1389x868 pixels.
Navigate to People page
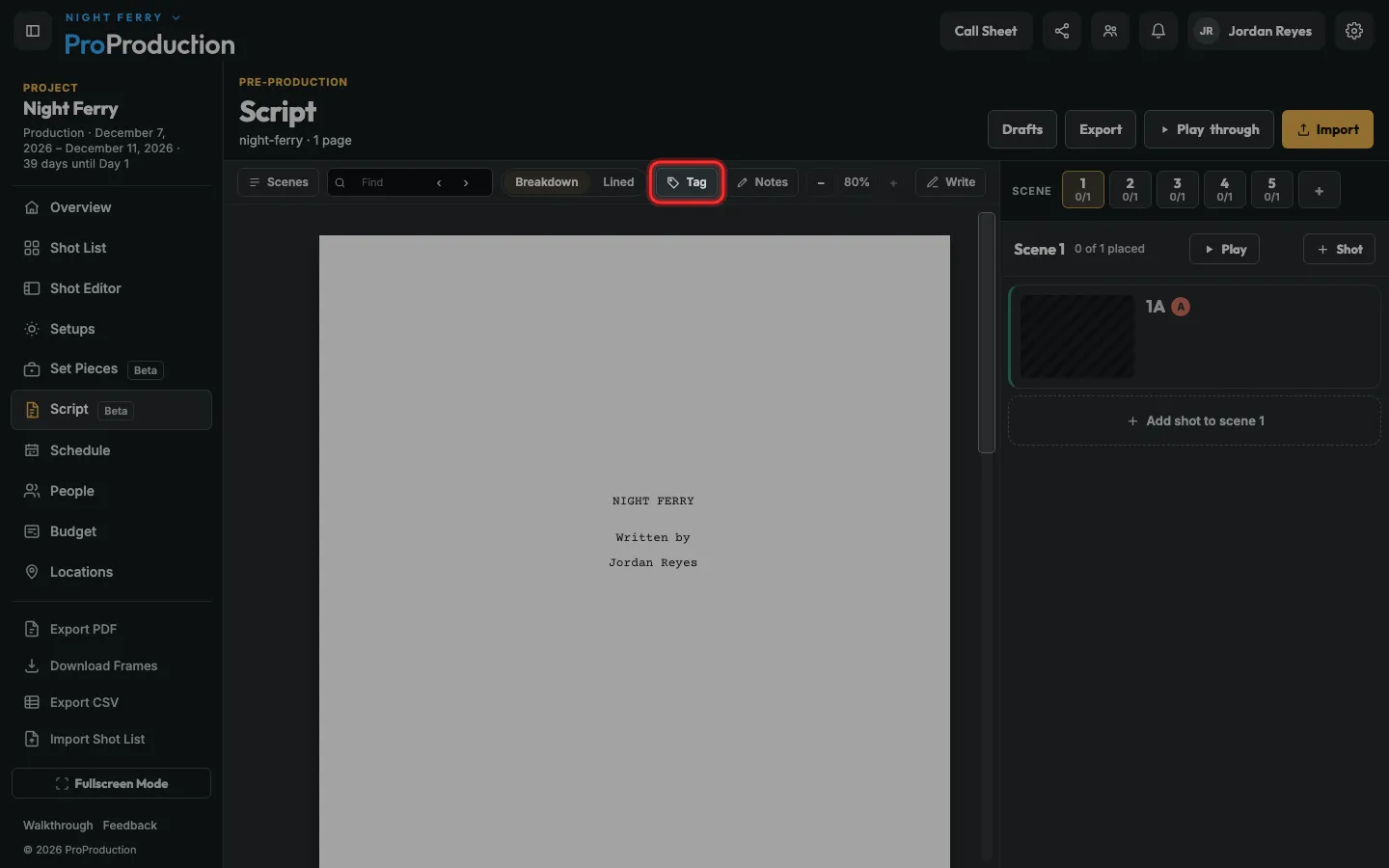[x=111, y=491]
